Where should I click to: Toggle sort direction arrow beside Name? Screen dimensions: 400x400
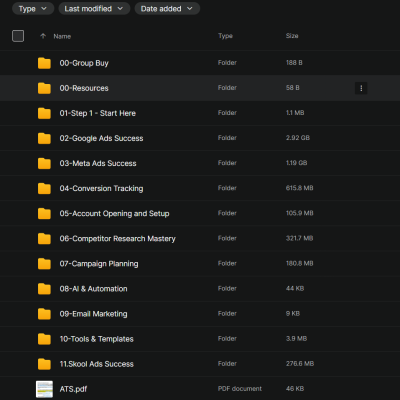[43, 36]
